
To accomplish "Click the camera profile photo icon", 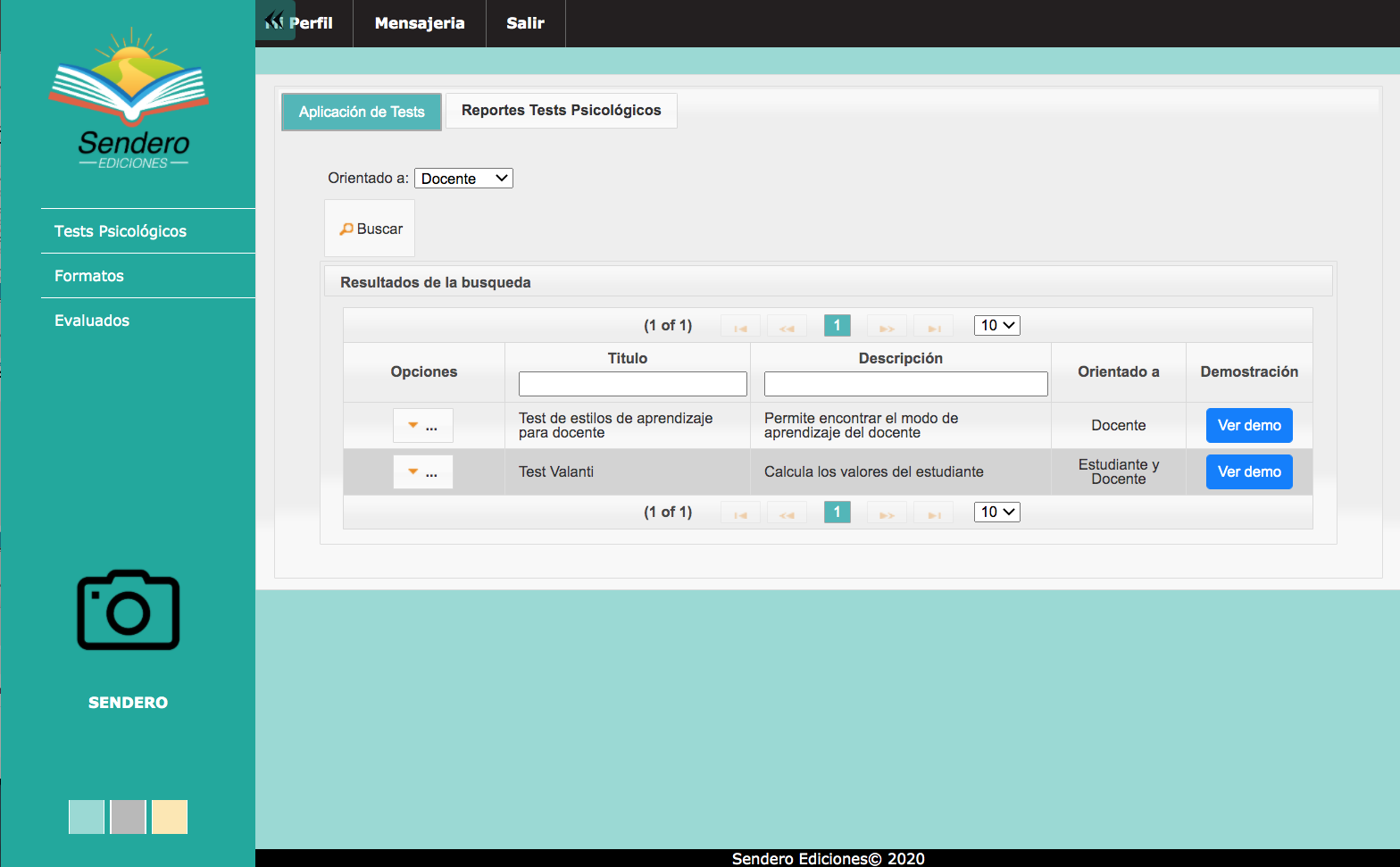I will click(x=129, y=610).
